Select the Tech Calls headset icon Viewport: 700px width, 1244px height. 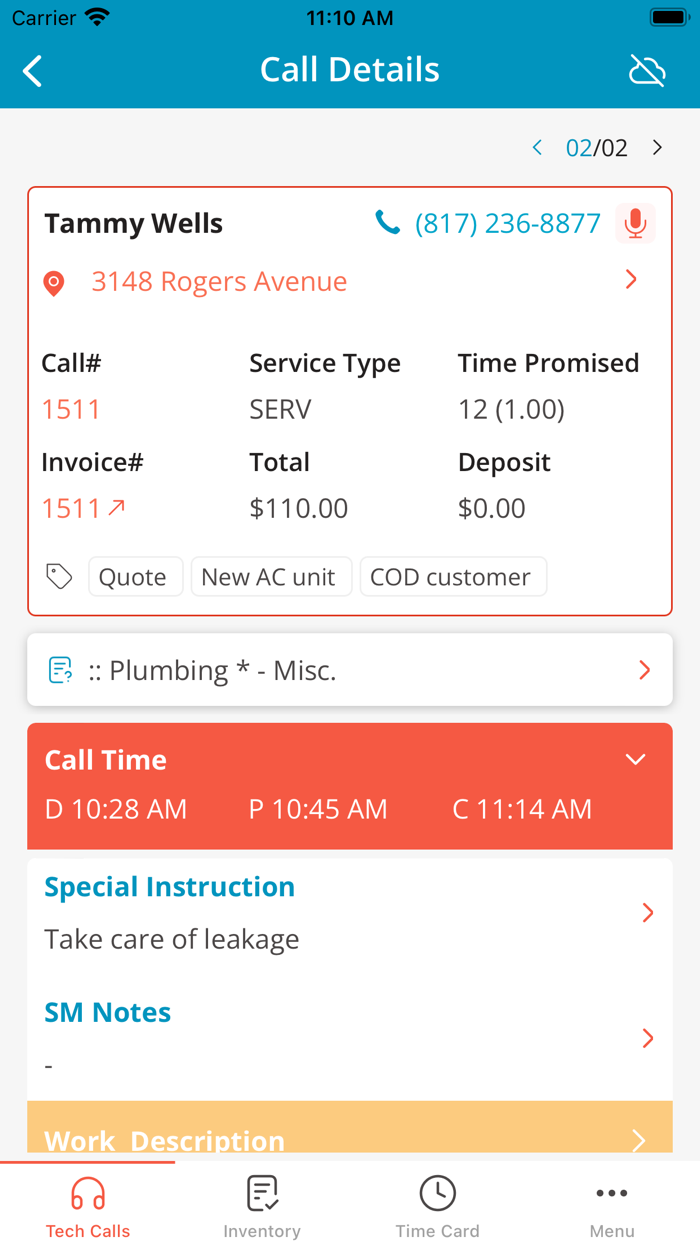tap(87, 1193)
